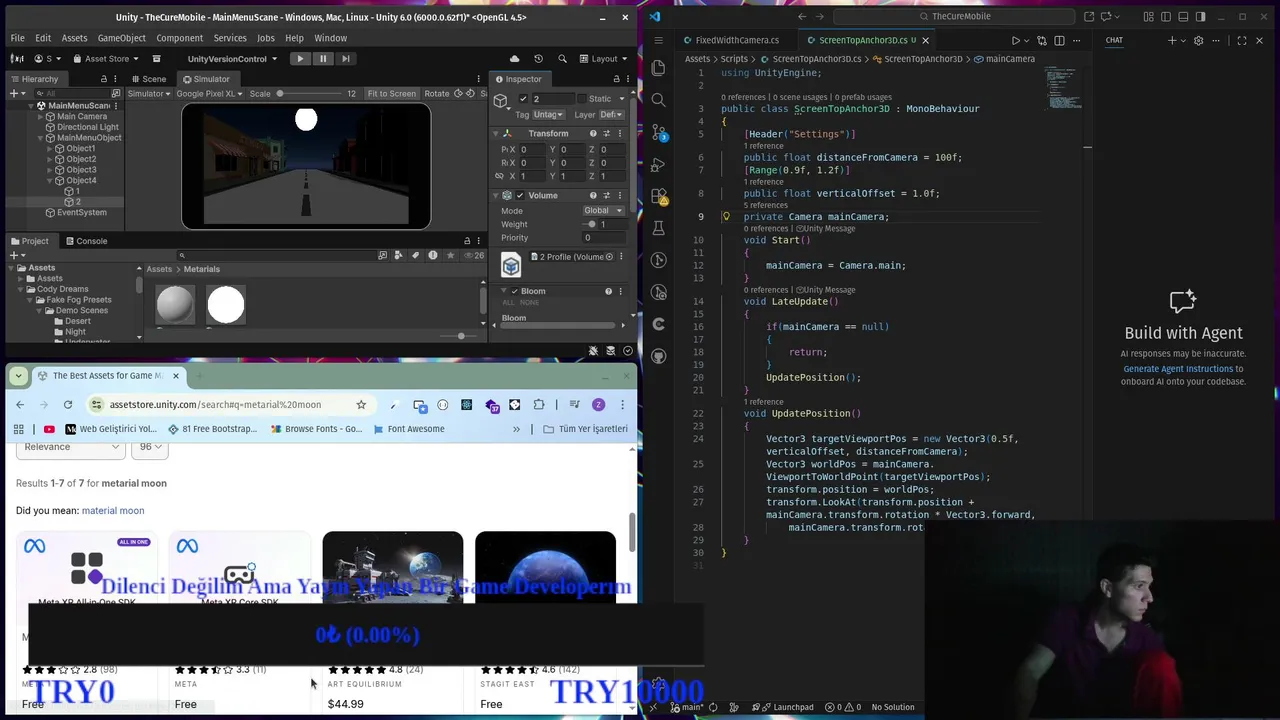Open the VS Code Explorer icon

[658, 67]
